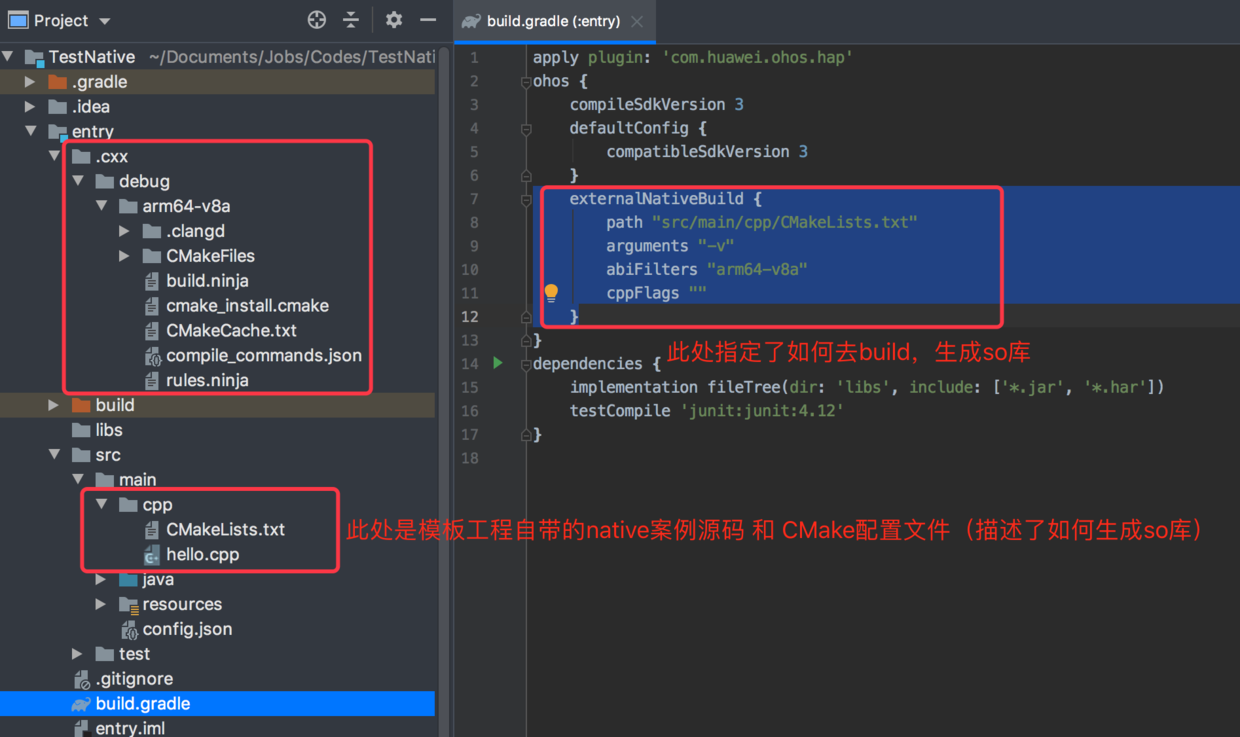Viewport: 1240px width, 737px height.
Task: Click the resources folder icon
Action: 128,604
